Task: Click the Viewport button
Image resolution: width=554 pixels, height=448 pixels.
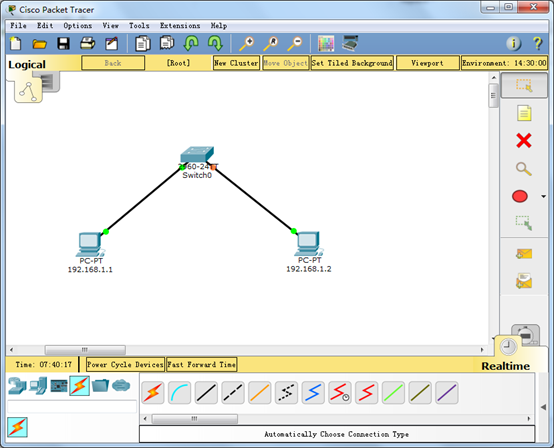Action: point(428,63)
